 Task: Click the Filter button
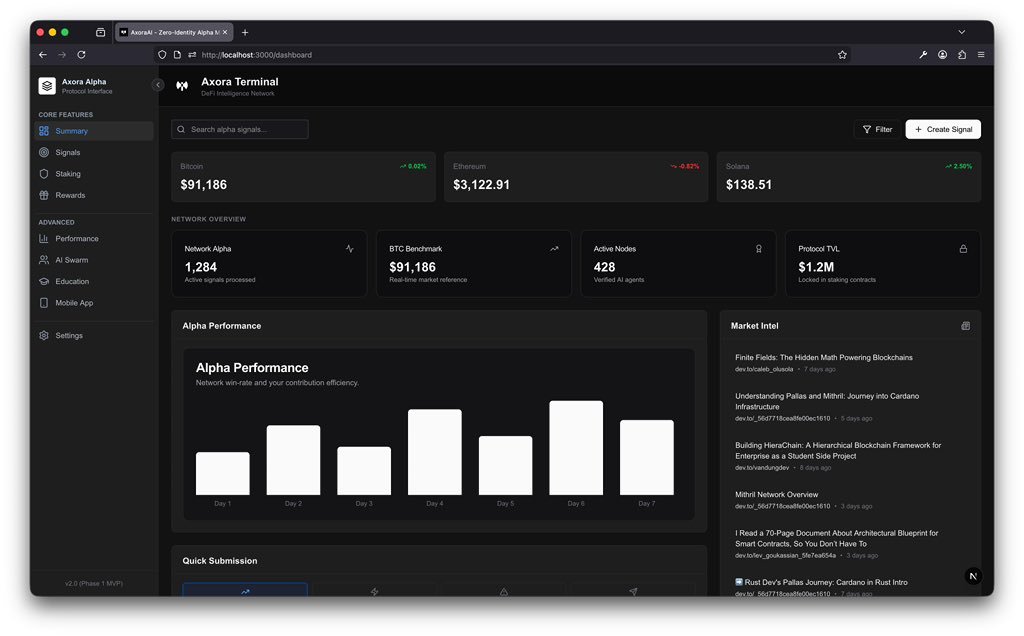(877, 129)
